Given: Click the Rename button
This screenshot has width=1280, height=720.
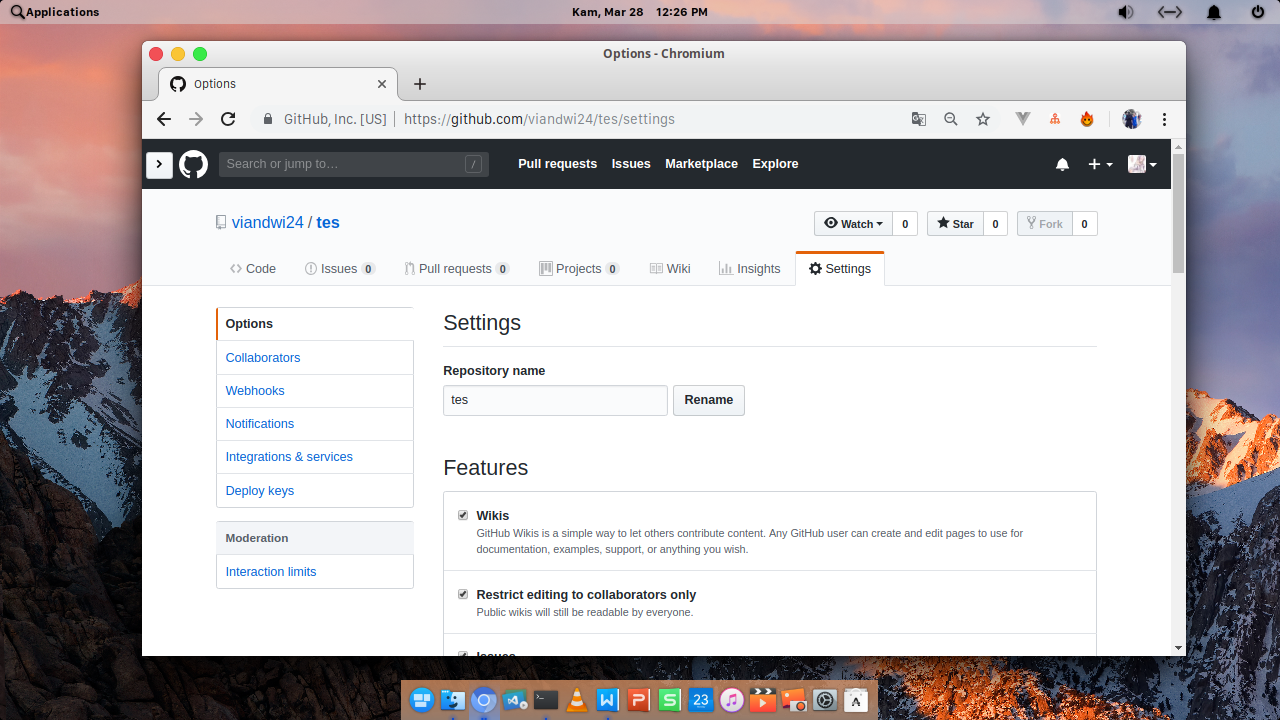Looking at the screenshot, I should click(x=709, y=400).
